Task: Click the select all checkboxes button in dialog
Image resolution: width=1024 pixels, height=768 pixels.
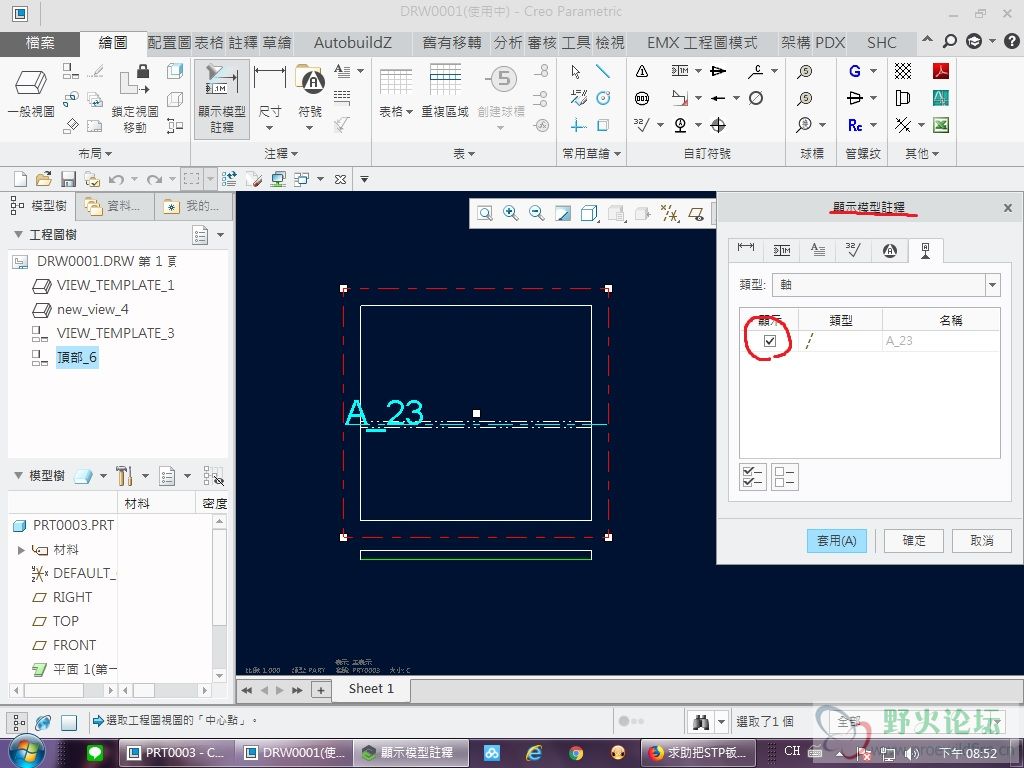Action: coord(753,477)
